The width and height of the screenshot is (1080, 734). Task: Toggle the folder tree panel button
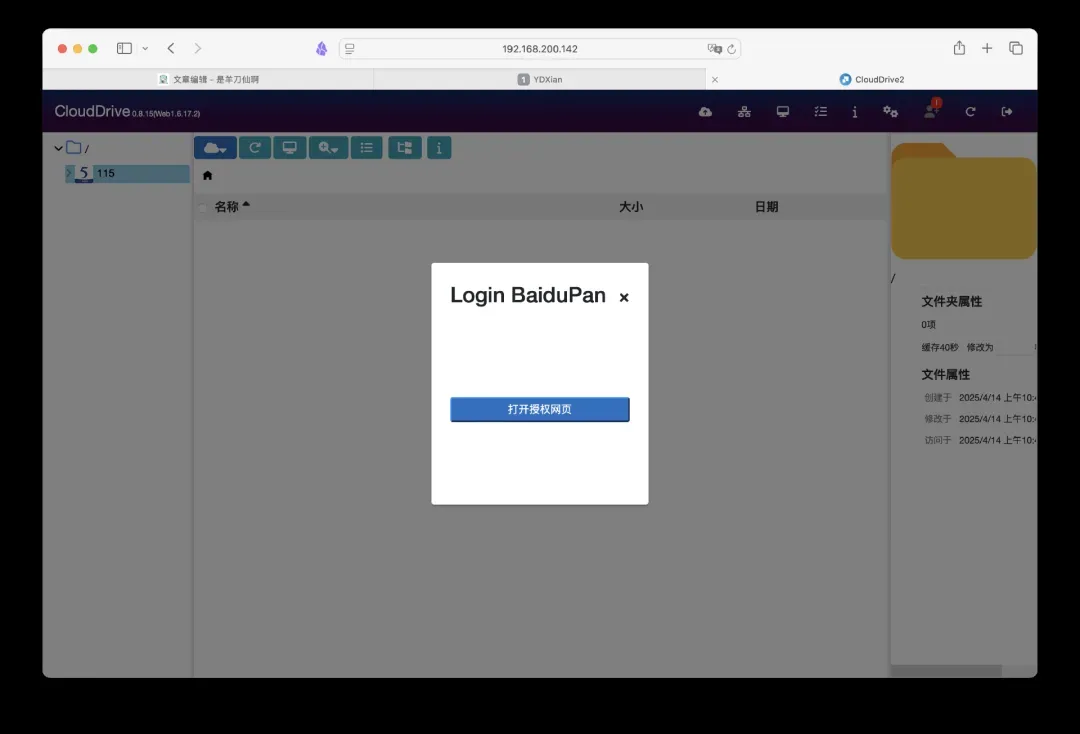405,147
